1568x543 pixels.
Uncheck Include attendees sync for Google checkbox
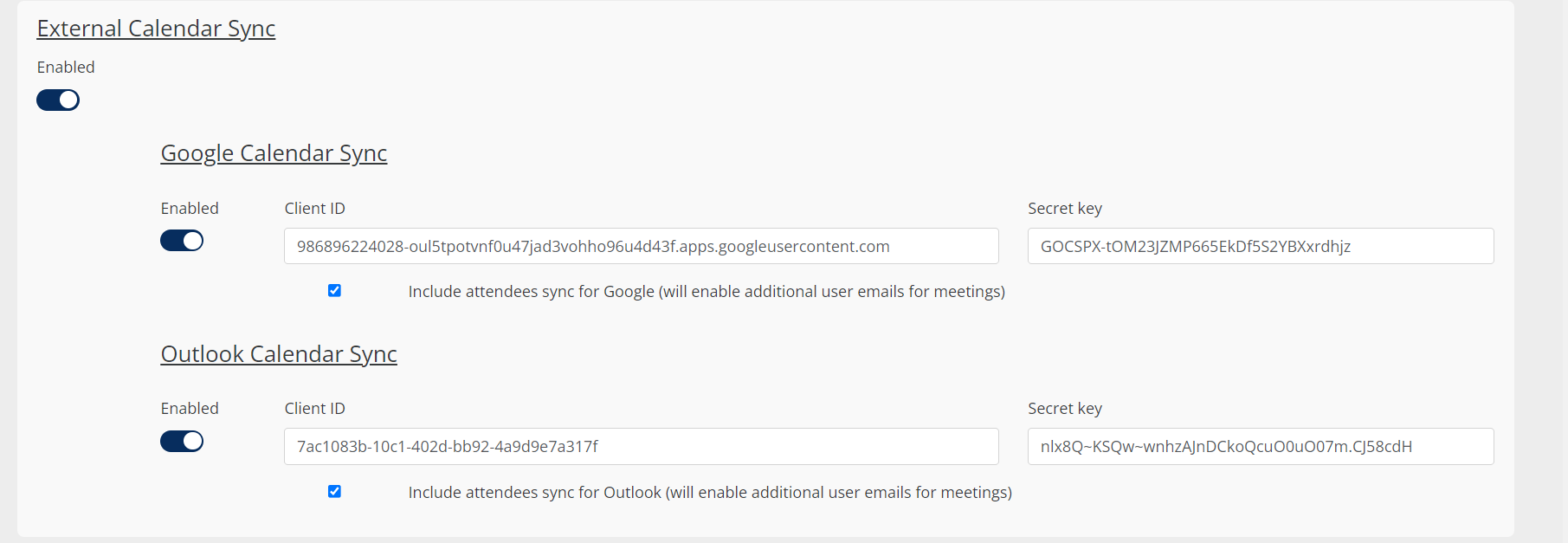(334, 291)
